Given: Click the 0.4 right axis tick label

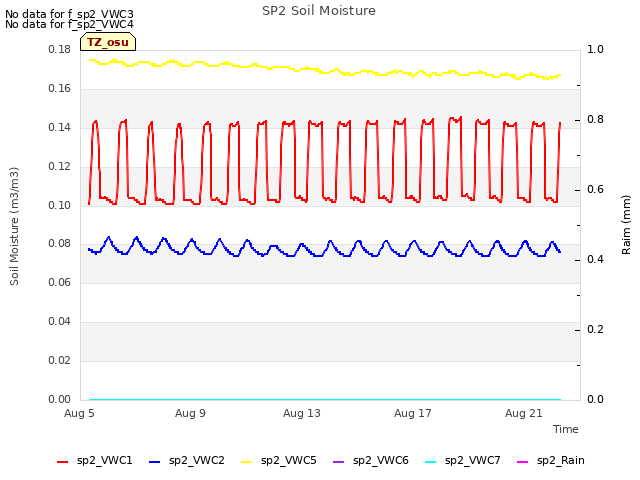Looking at the screenshot, I should point(595,260).
